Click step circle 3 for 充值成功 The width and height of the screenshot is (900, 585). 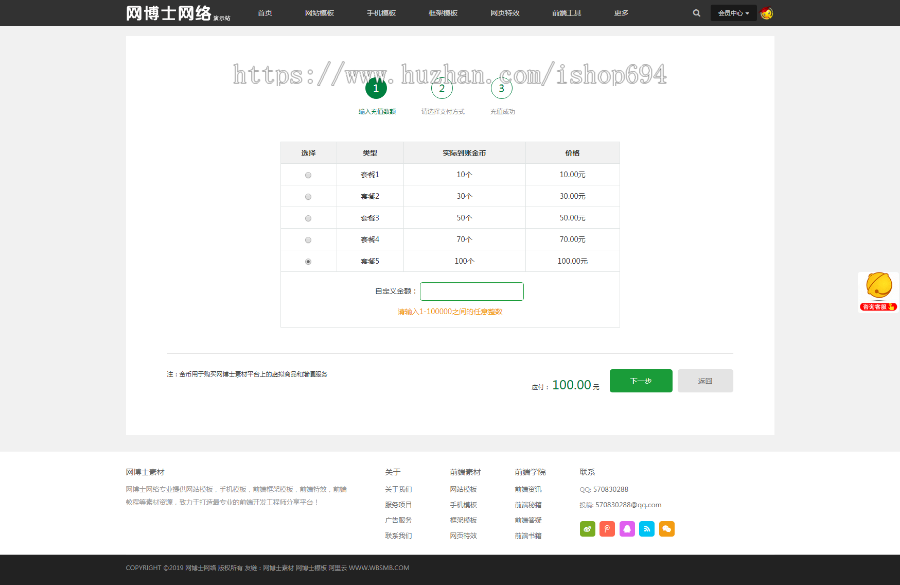tap(501, 87)
